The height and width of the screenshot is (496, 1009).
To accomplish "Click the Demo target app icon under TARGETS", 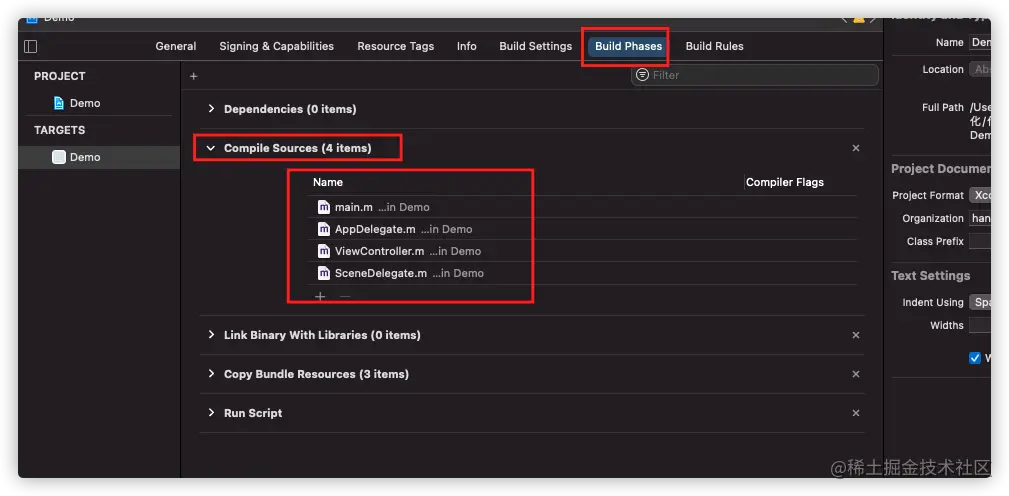I will click(x=59, y=157).
